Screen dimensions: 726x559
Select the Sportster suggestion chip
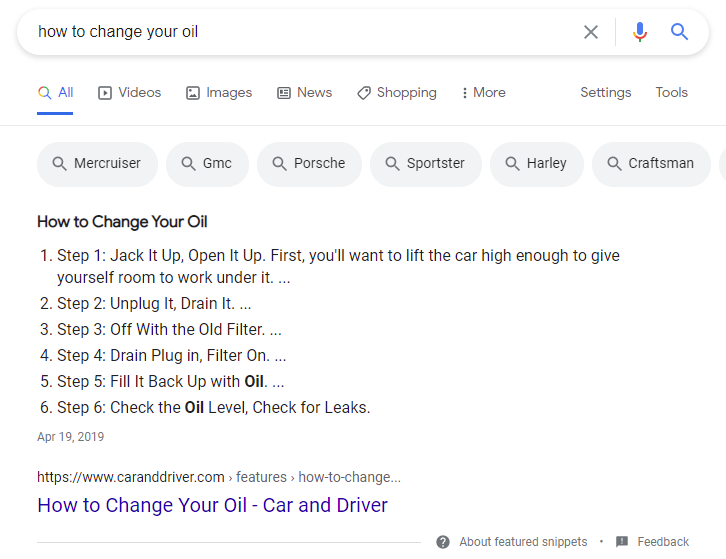425,164
